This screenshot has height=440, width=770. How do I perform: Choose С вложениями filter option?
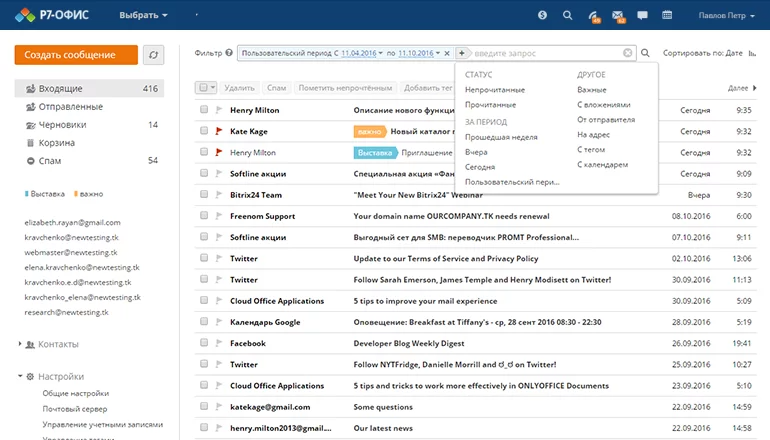(x=604, y=105)
